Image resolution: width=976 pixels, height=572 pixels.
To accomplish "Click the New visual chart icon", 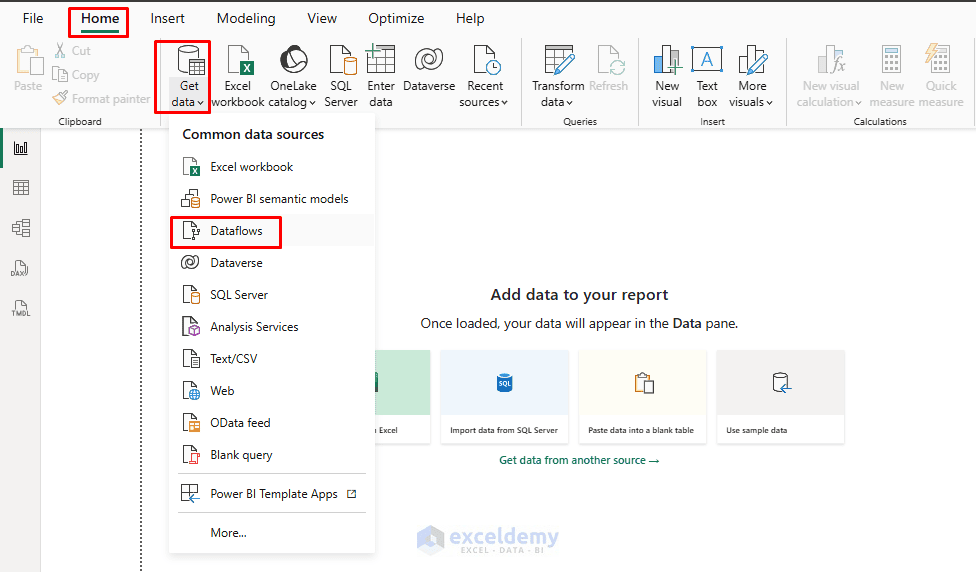I will pos(667,60).
